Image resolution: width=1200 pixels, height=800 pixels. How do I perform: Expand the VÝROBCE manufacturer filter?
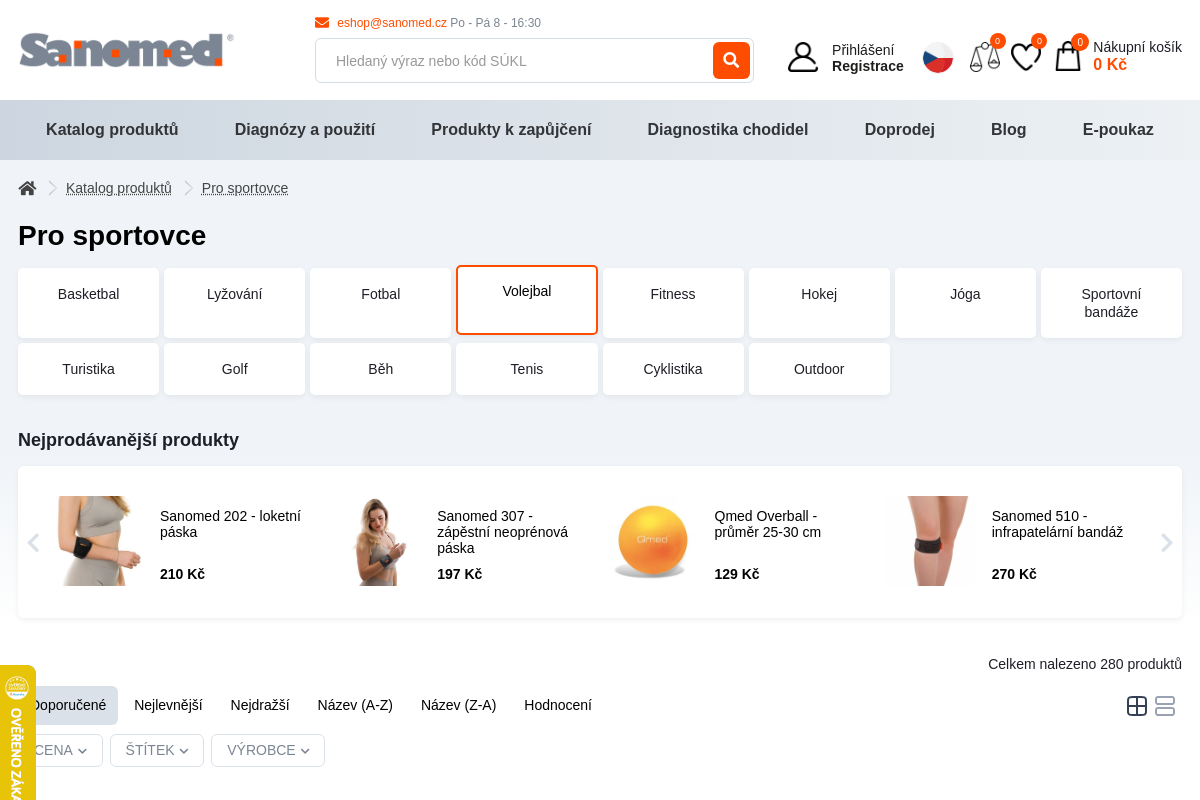pyautogui.click(x=268, y=750)
